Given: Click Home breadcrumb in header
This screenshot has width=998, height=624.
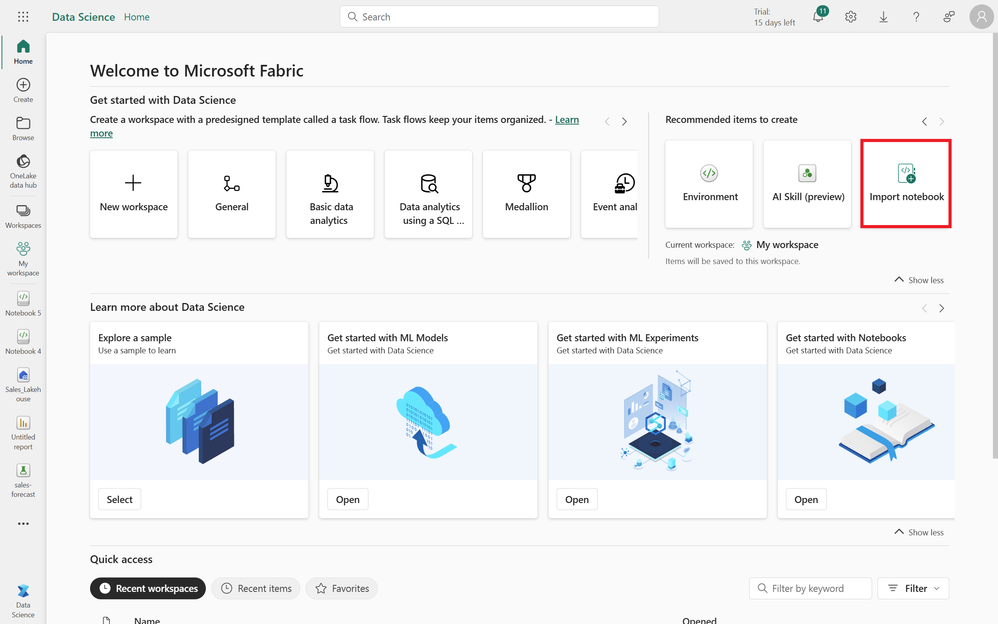Looking at the screenshot, I should [137, 17].
